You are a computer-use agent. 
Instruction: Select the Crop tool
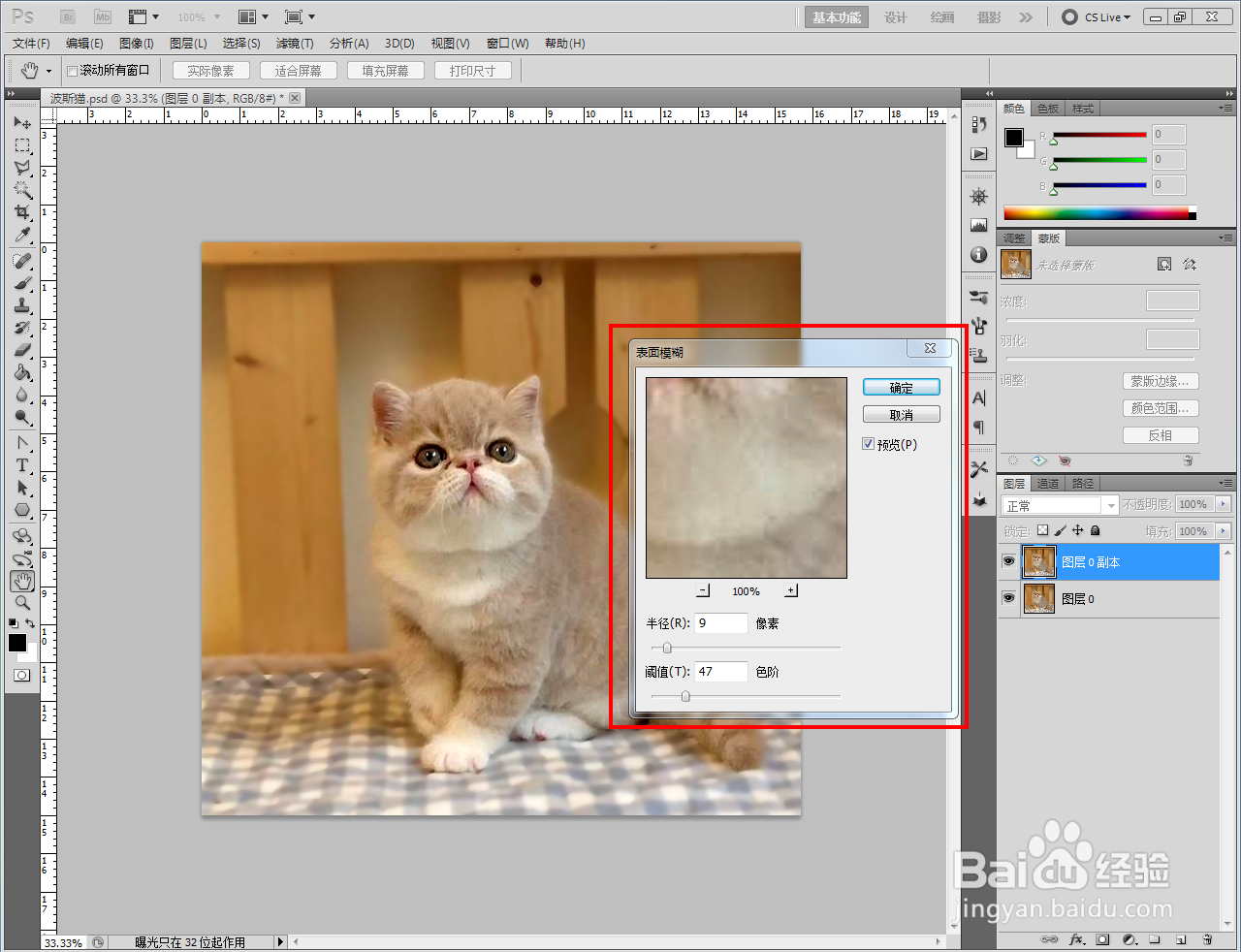point(22,212)
